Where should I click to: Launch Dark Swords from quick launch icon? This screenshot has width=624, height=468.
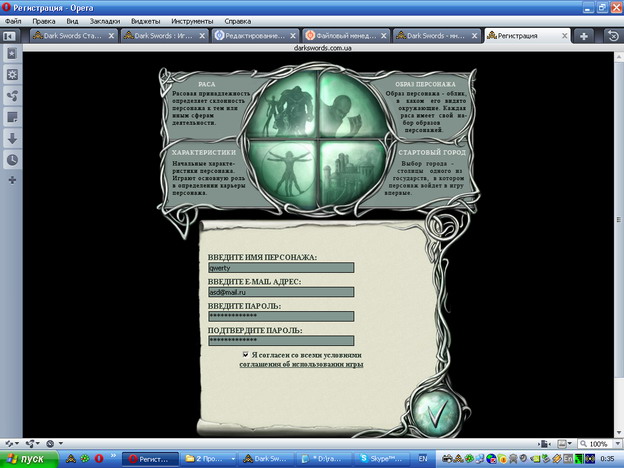click(71, 459)
